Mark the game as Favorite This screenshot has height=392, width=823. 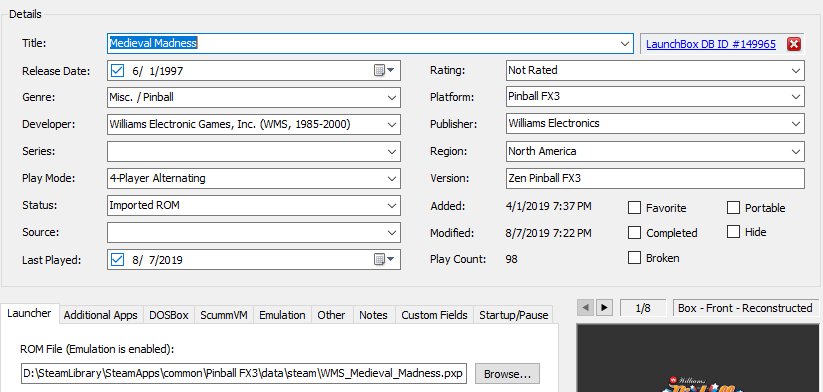tap(635, 208)
